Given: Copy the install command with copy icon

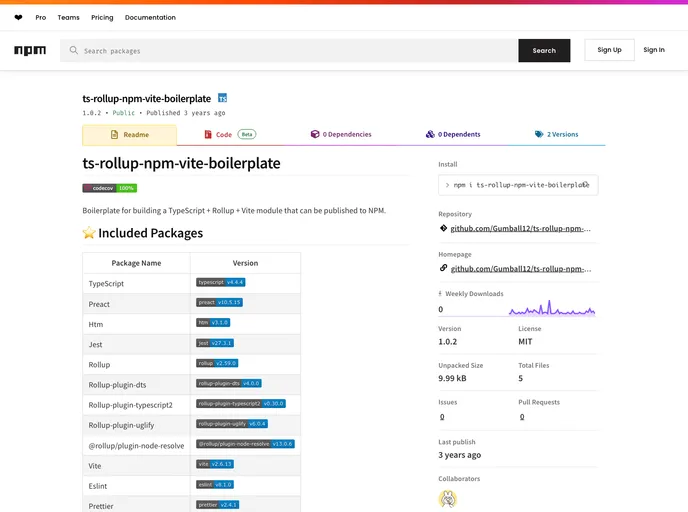Looking at the screenshot, I should (x=585, y=185).
